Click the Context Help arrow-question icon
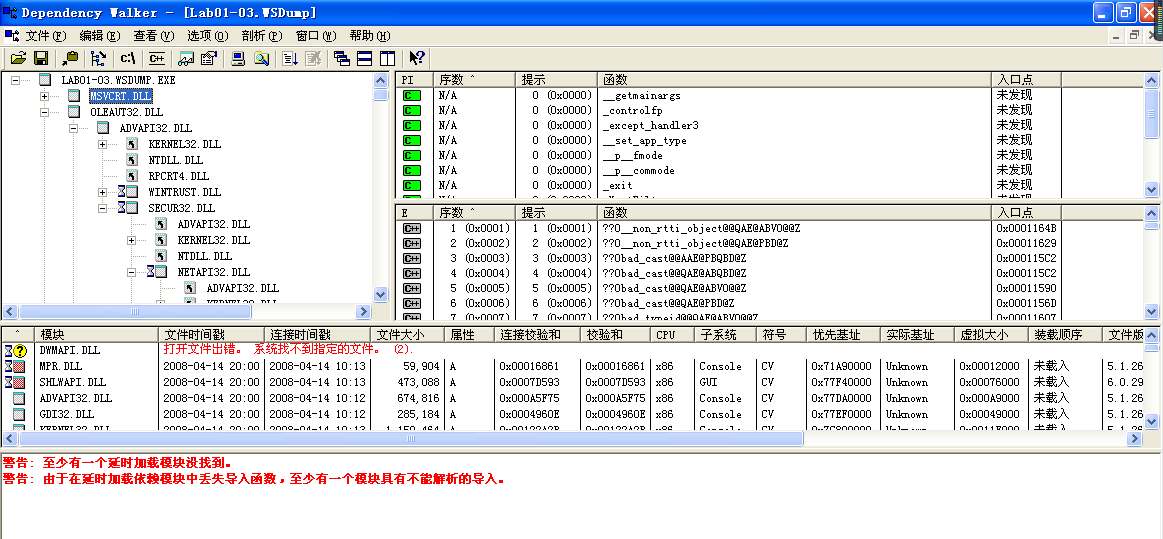1163x539 pixels. click(x=416, y=58)
